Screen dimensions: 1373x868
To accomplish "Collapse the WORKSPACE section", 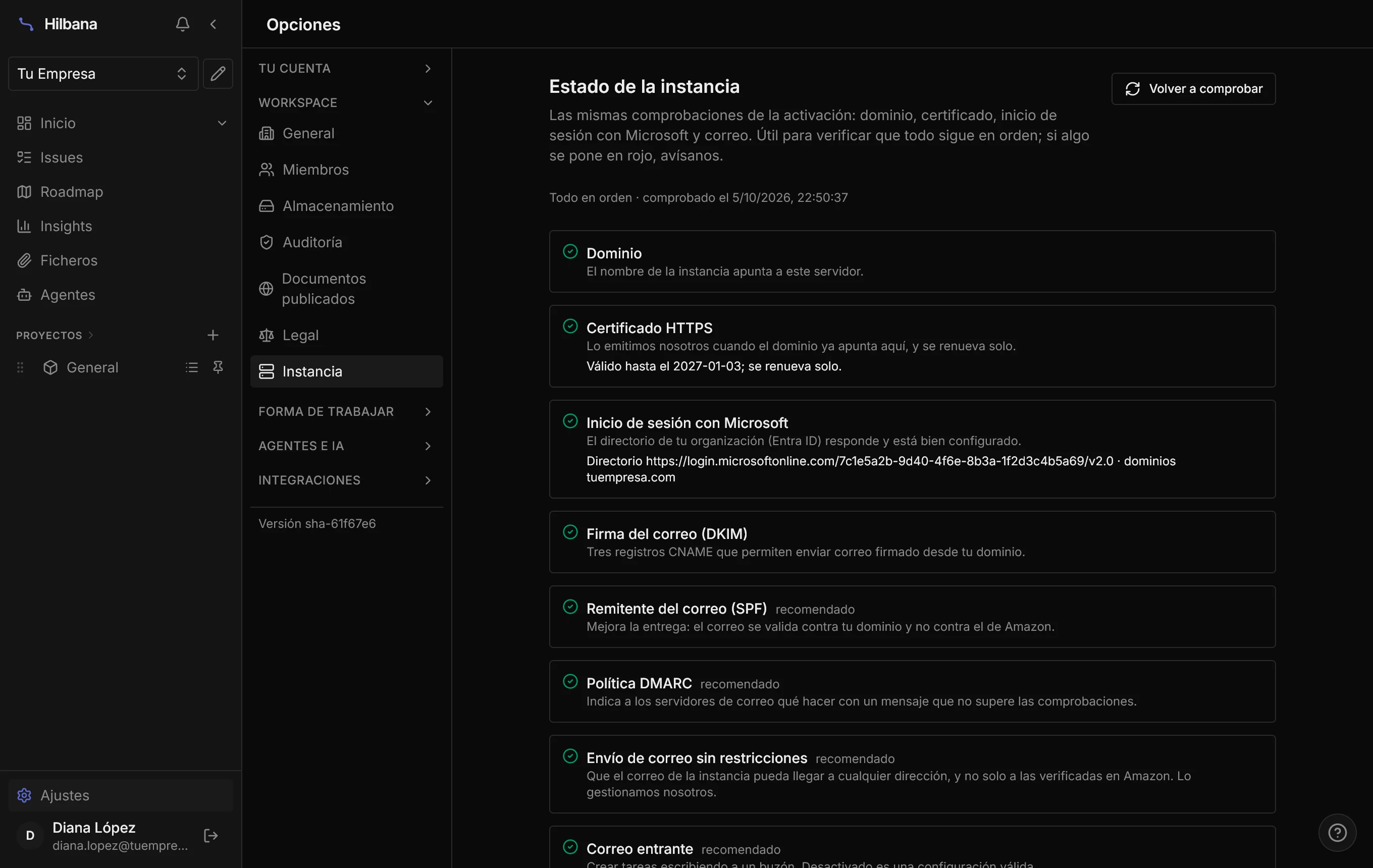I will point(346,102).
